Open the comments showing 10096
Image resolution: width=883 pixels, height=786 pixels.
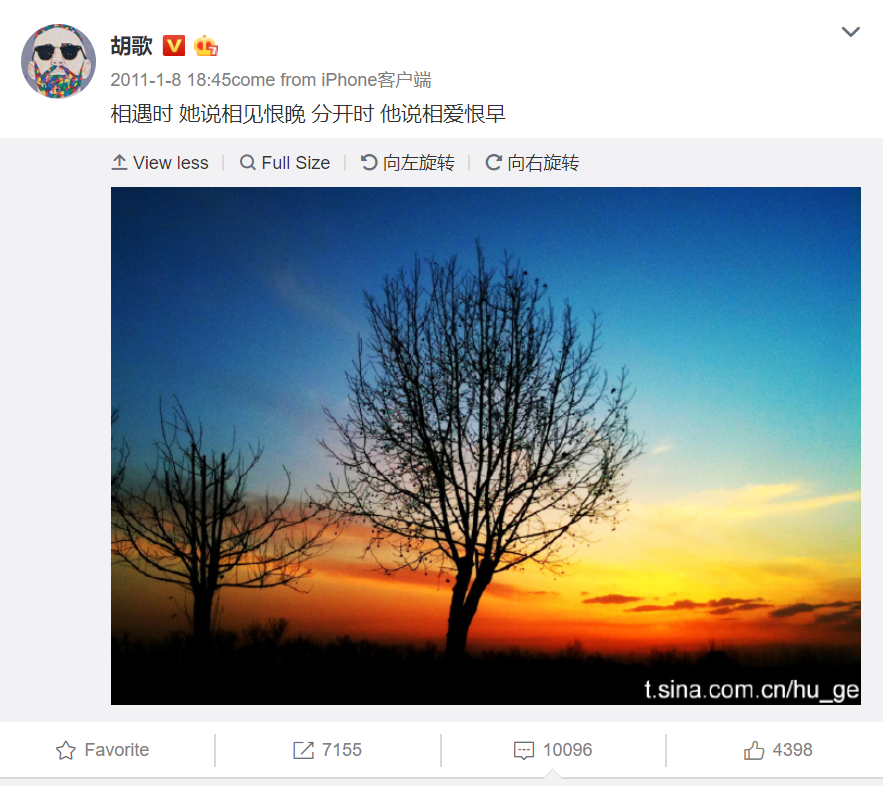[552, 750]
